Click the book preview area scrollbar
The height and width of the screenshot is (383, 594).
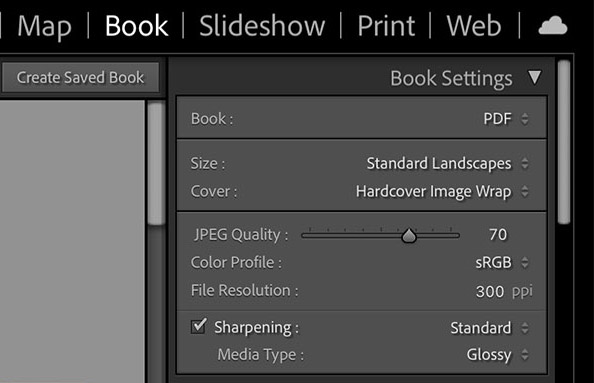(155, 164)
